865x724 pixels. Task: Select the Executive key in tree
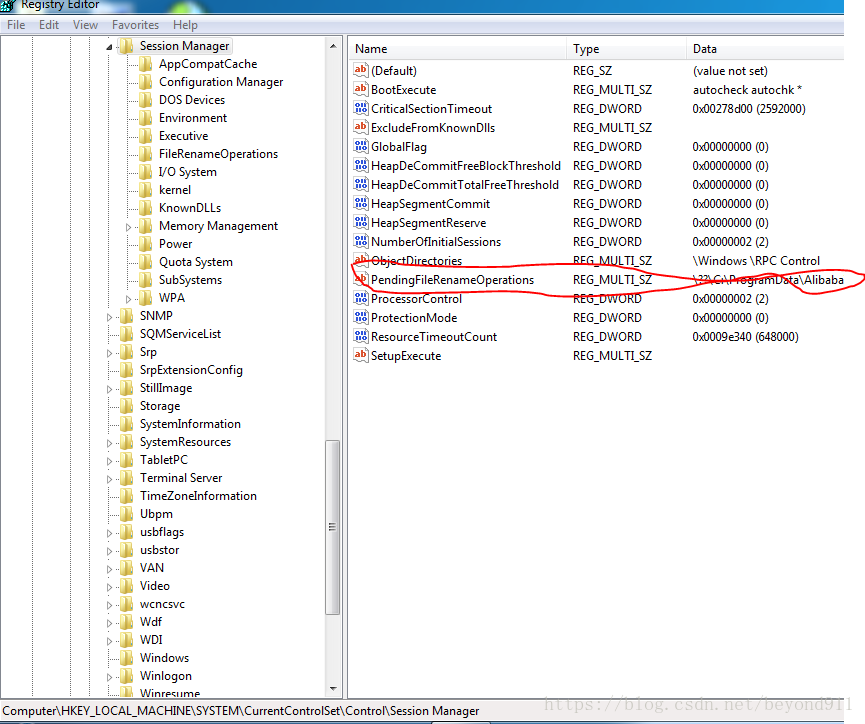pos(184,136)
